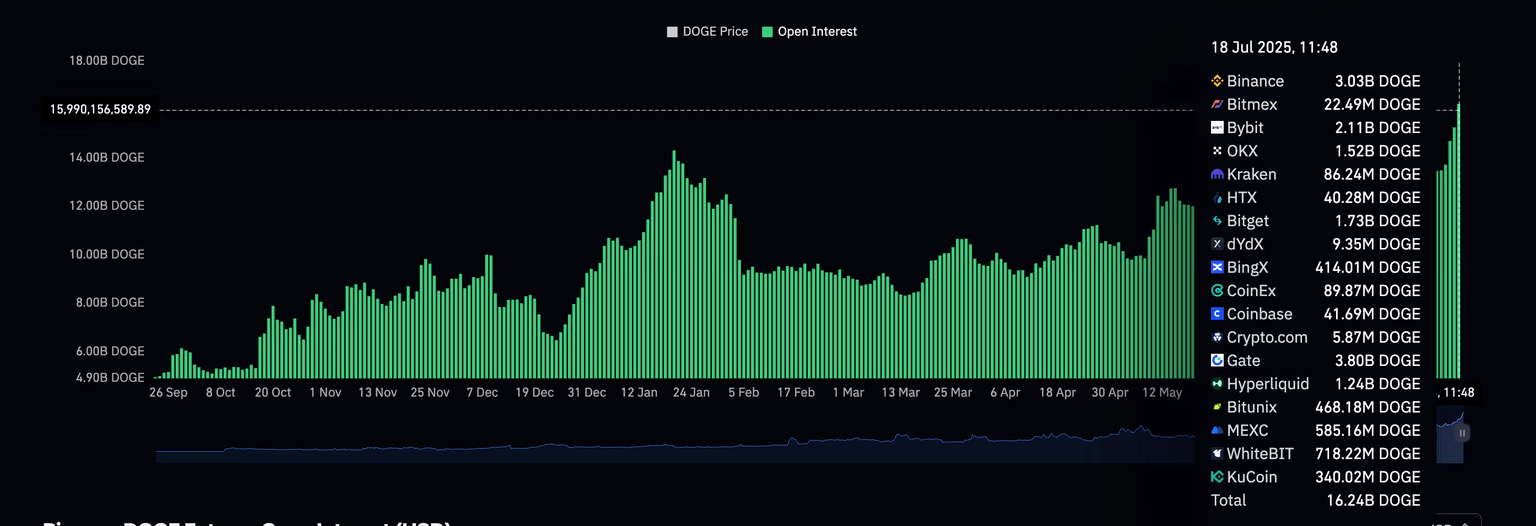Click the Hyperliquid exchange icon
The image size is (1536, 526).
[1217, 384]
